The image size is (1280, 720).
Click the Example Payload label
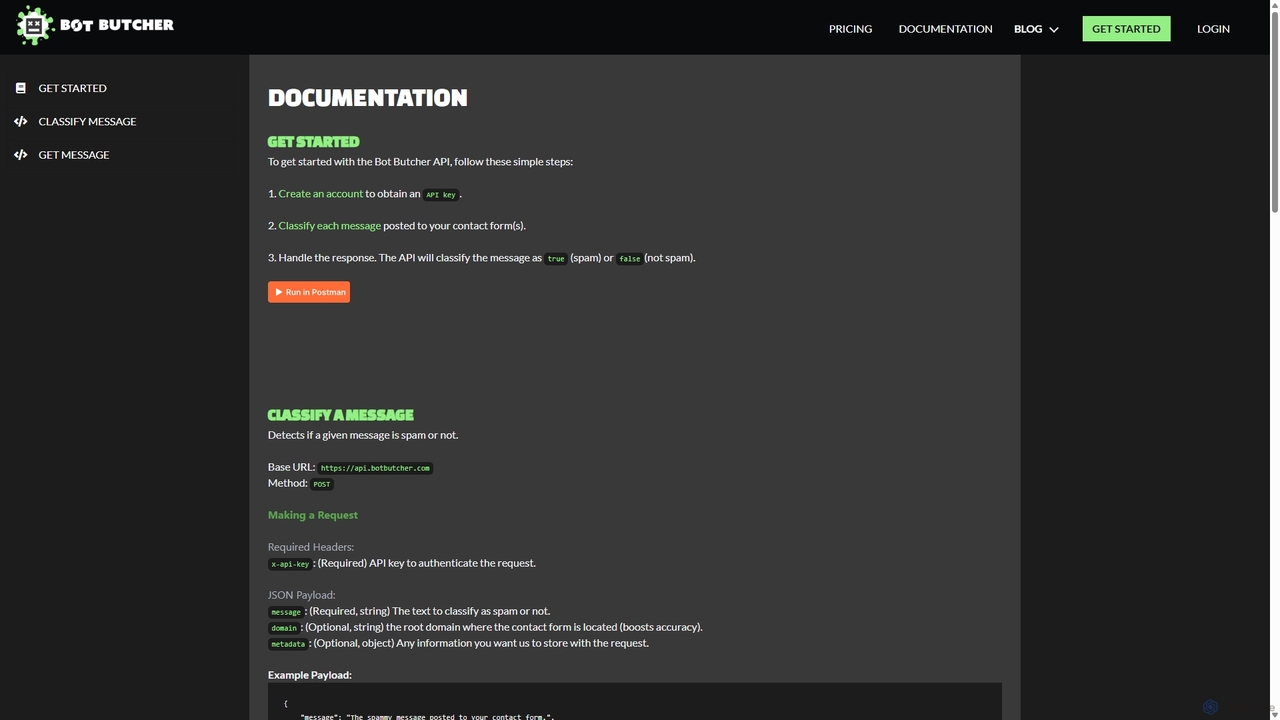(310, 675)
